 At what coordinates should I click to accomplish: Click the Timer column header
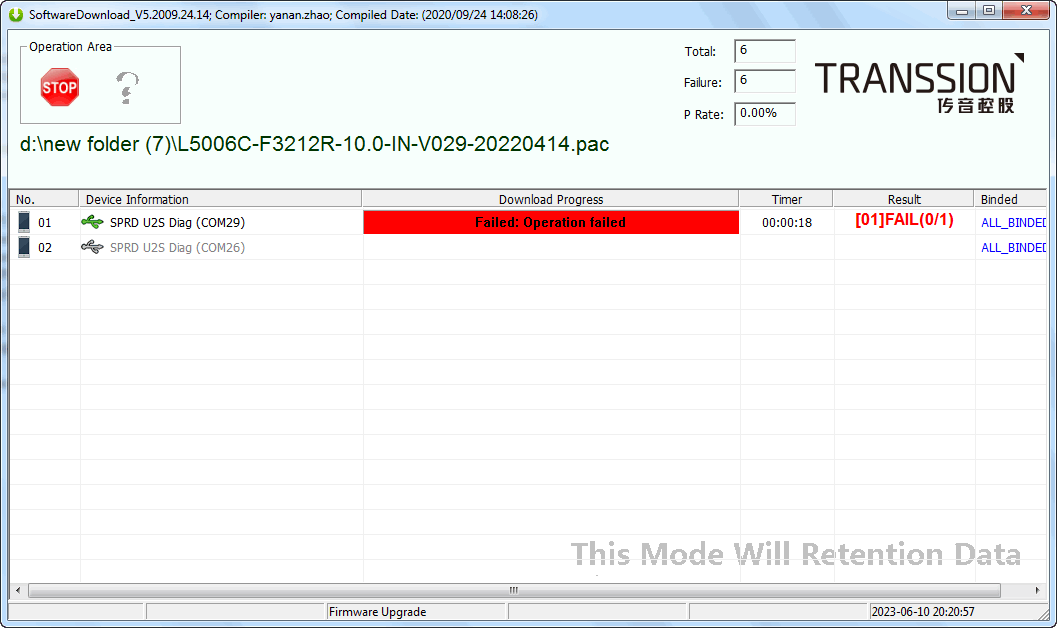[787, 199]
